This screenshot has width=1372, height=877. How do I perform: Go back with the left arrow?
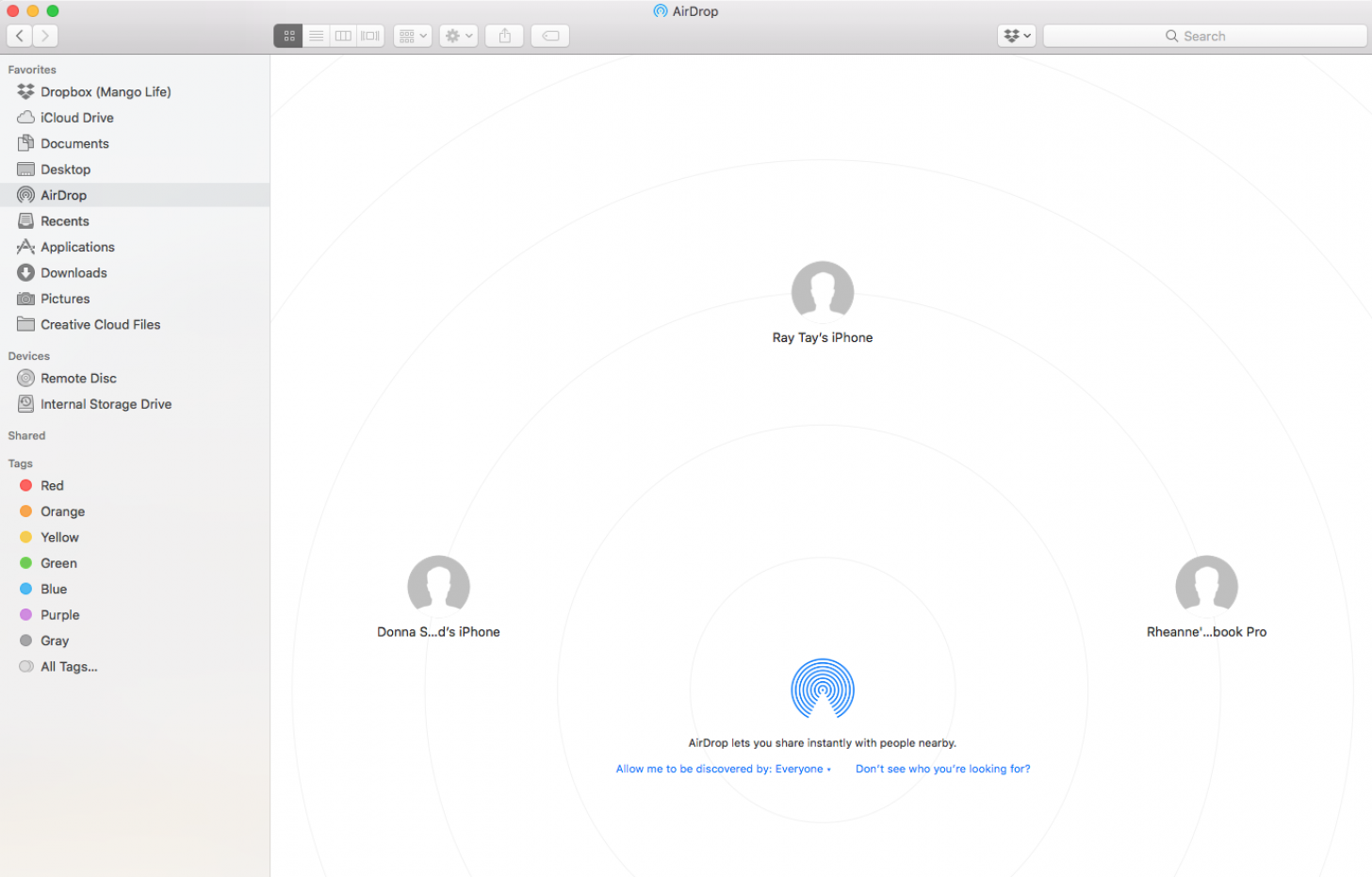(x=19, y=36)
